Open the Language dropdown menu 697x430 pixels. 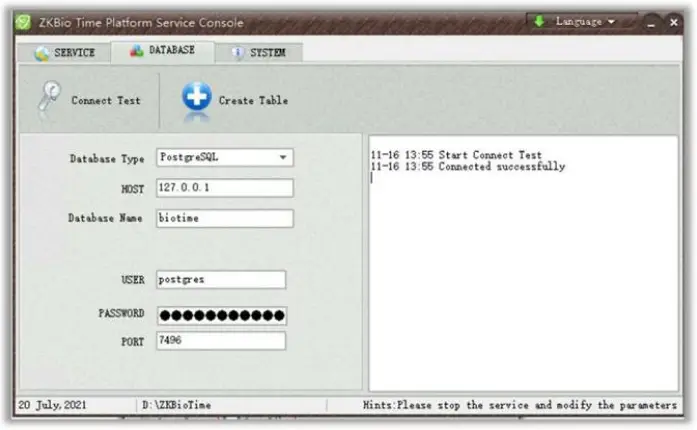(581, 21)
